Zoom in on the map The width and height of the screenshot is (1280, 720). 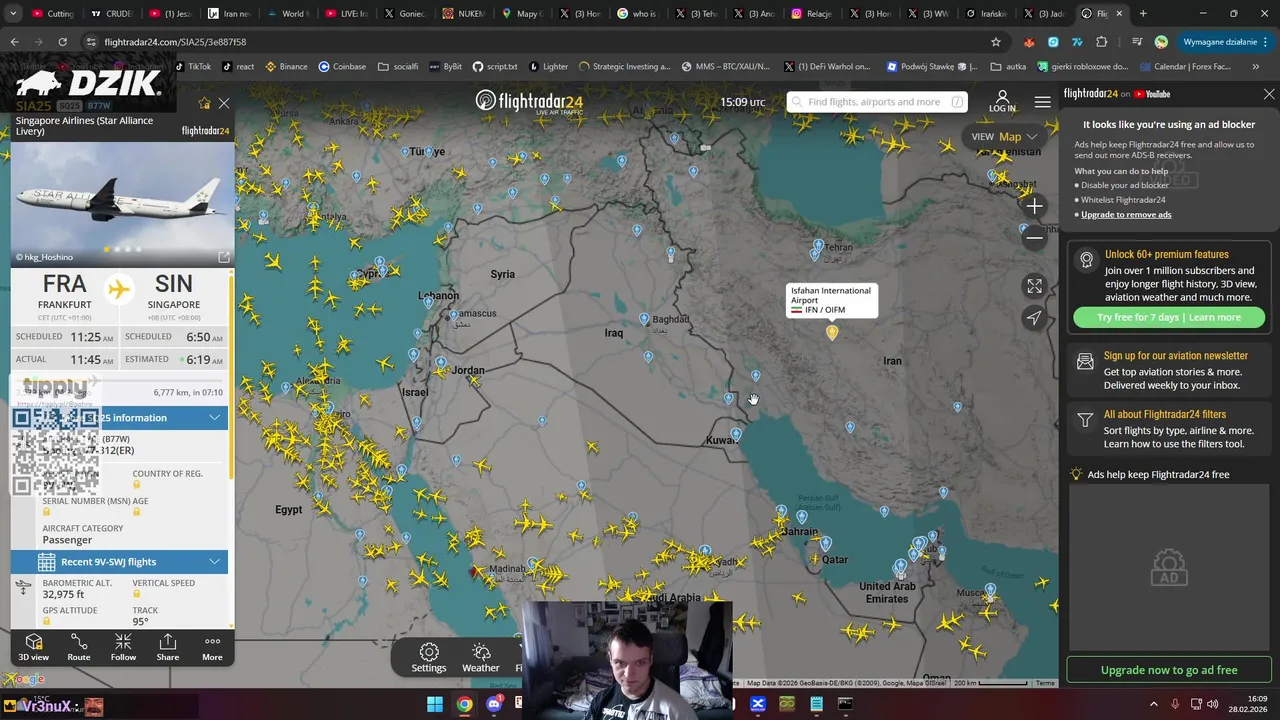pyautogui.click(x=1034, y=206)
